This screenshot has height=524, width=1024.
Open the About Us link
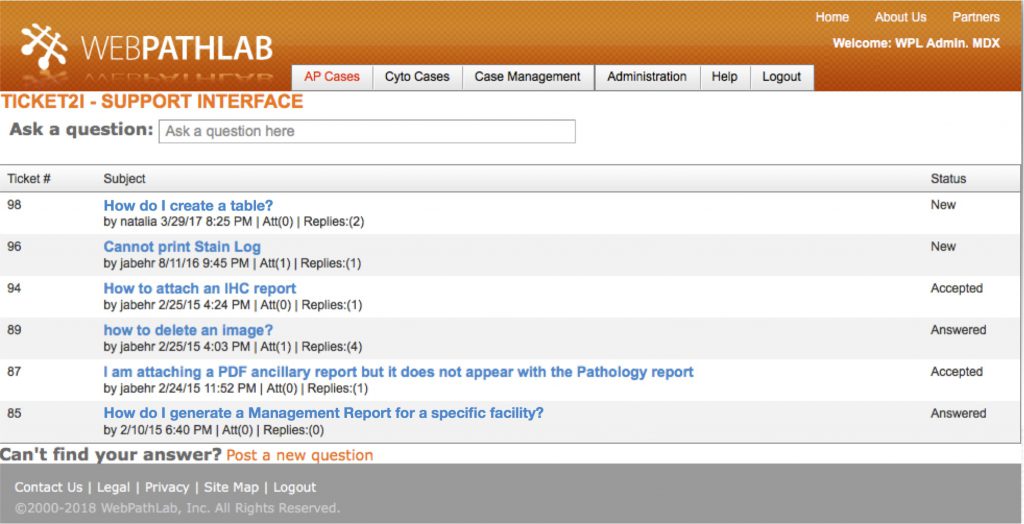tap(901, 18)
